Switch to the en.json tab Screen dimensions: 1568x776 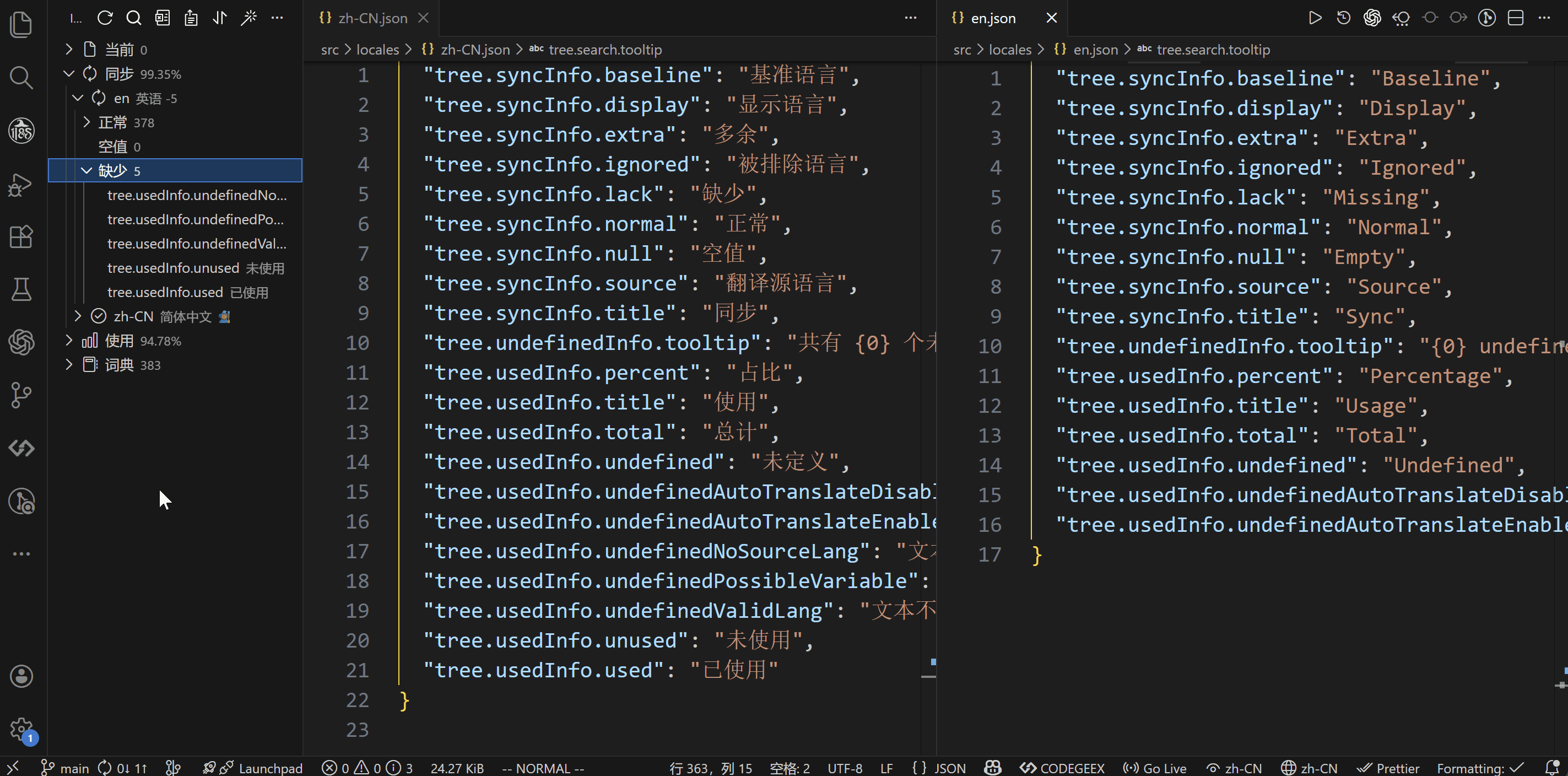tap(992, 18)
